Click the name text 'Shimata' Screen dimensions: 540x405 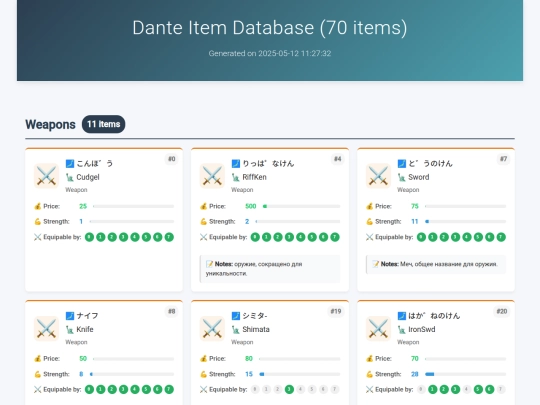[256, 329]
